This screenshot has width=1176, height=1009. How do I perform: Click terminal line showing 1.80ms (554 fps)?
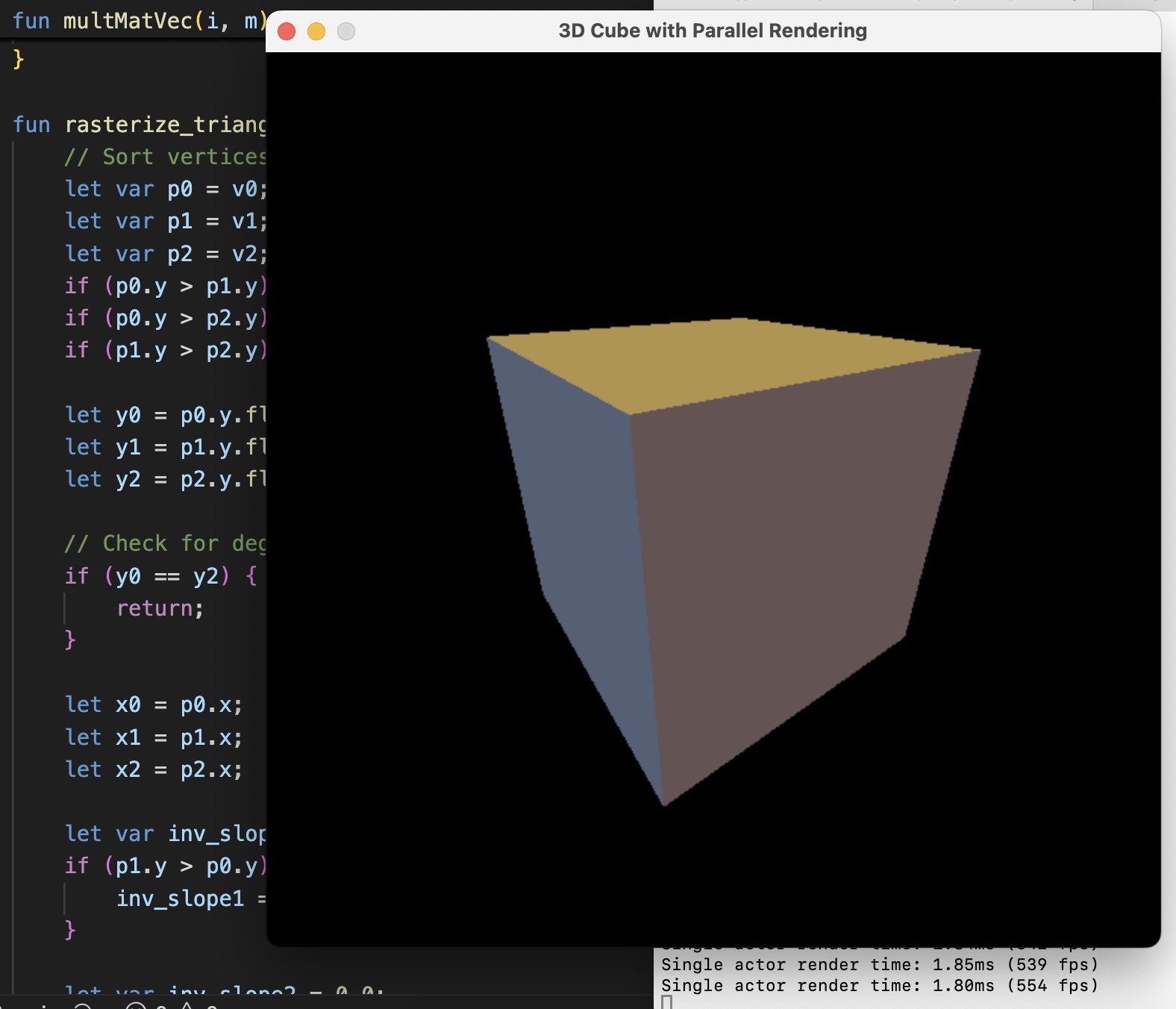(x=879, y=986)
